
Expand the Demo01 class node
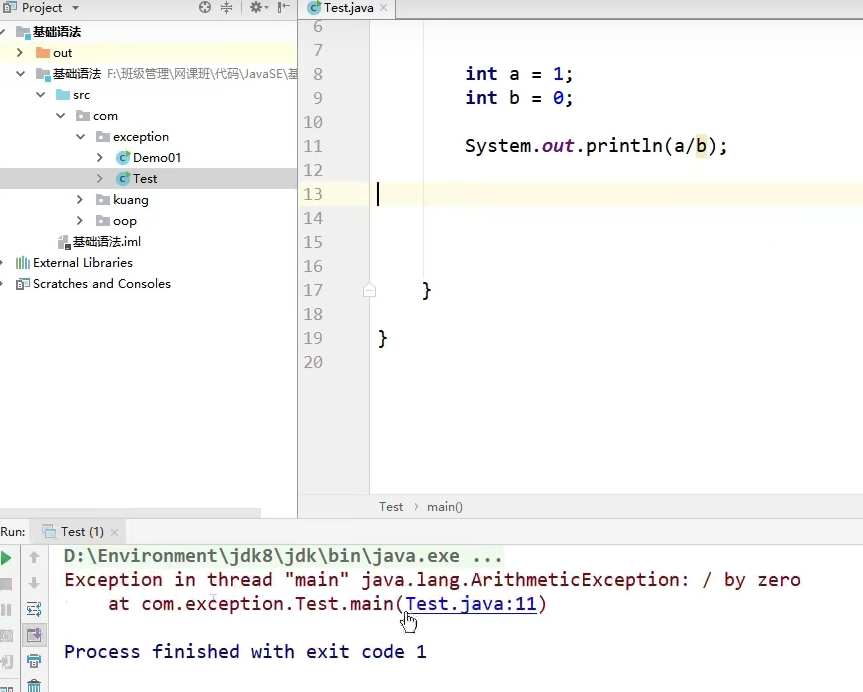pyautogui.click(x=100, y=157)
